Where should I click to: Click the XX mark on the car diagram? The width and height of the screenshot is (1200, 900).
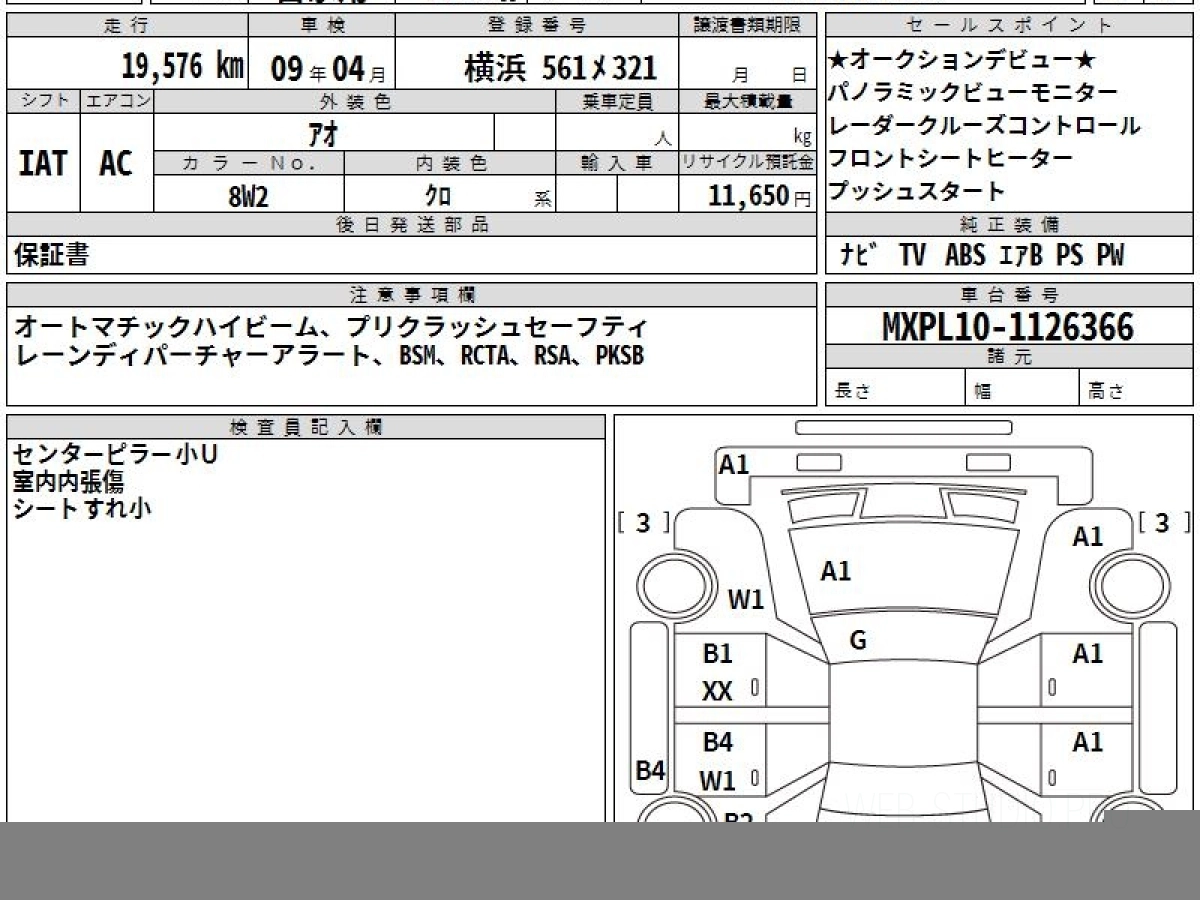click(x=717, y=691)
